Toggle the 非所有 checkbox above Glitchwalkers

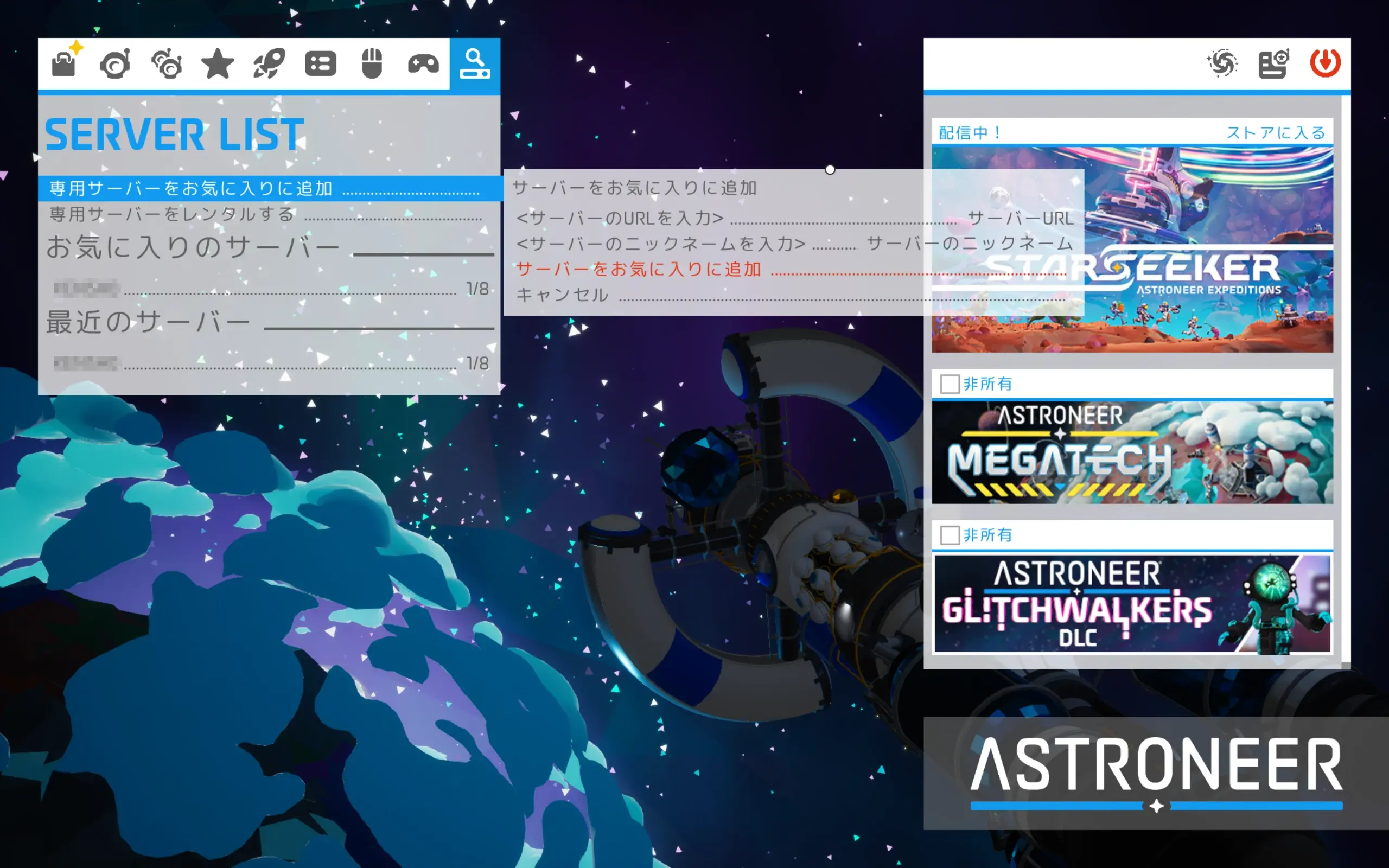[x=950, y=535]
